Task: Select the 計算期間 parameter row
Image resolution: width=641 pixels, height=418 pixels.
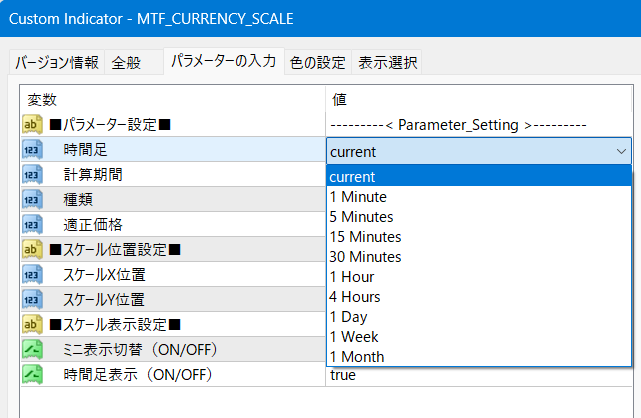Action: click(x=173, y=174)
